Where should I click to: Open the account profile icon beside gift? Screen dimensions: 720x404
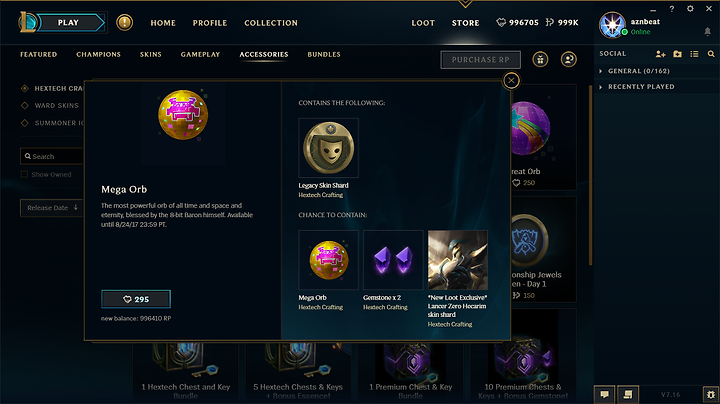[568, 59]
